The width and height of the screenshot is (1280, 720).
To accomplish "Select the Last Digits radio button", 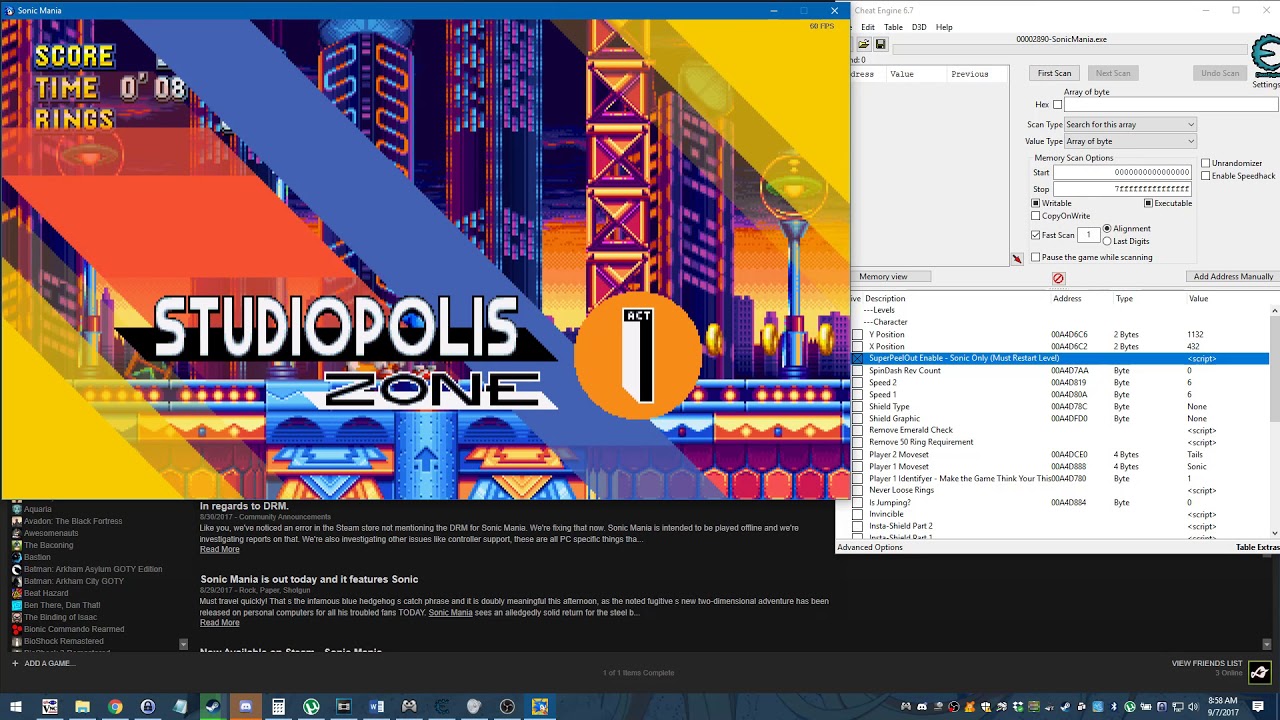I will point(1107,241).
